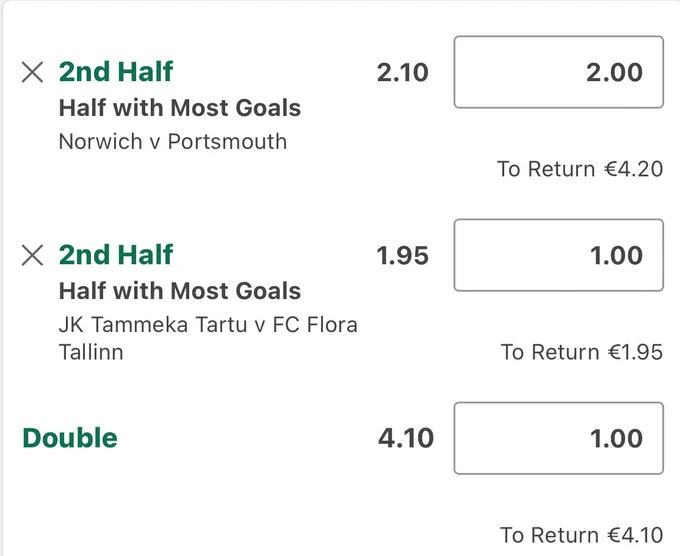
Task: Click the To Return €4.10 text
Action: click(x=582, y=535)
